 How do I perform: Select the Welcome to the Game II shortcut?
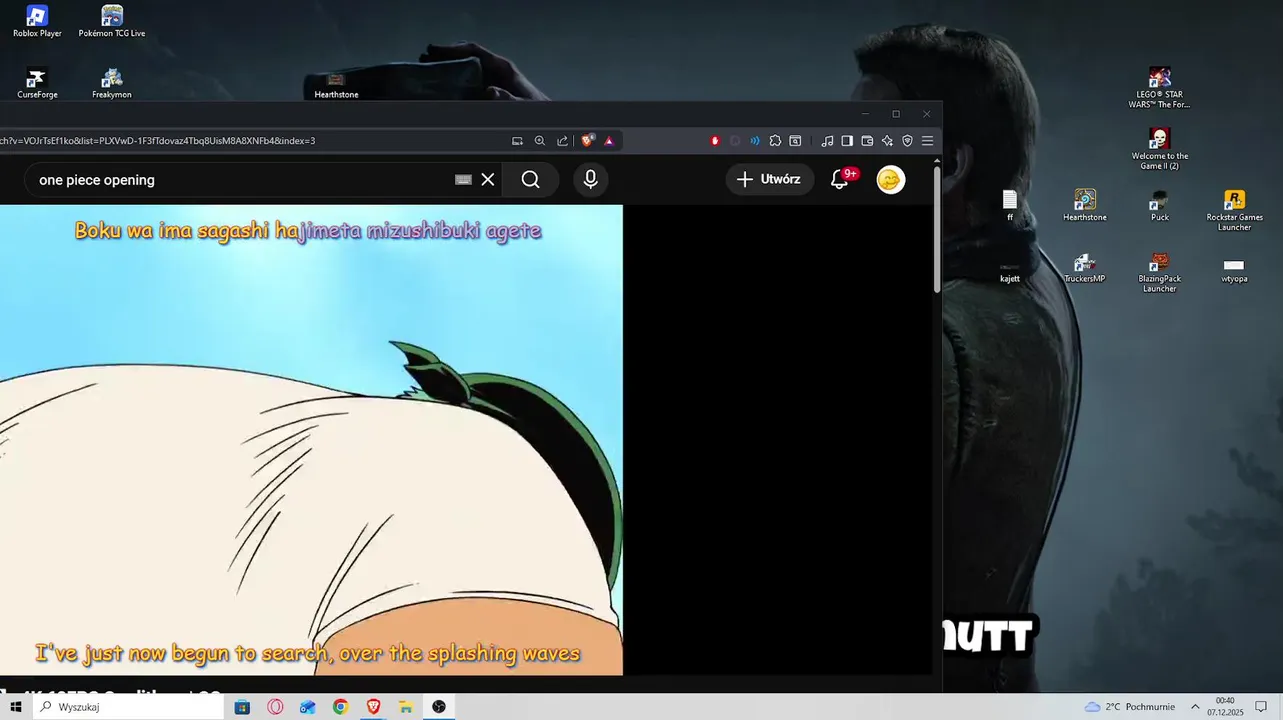tap(1160, 149)
